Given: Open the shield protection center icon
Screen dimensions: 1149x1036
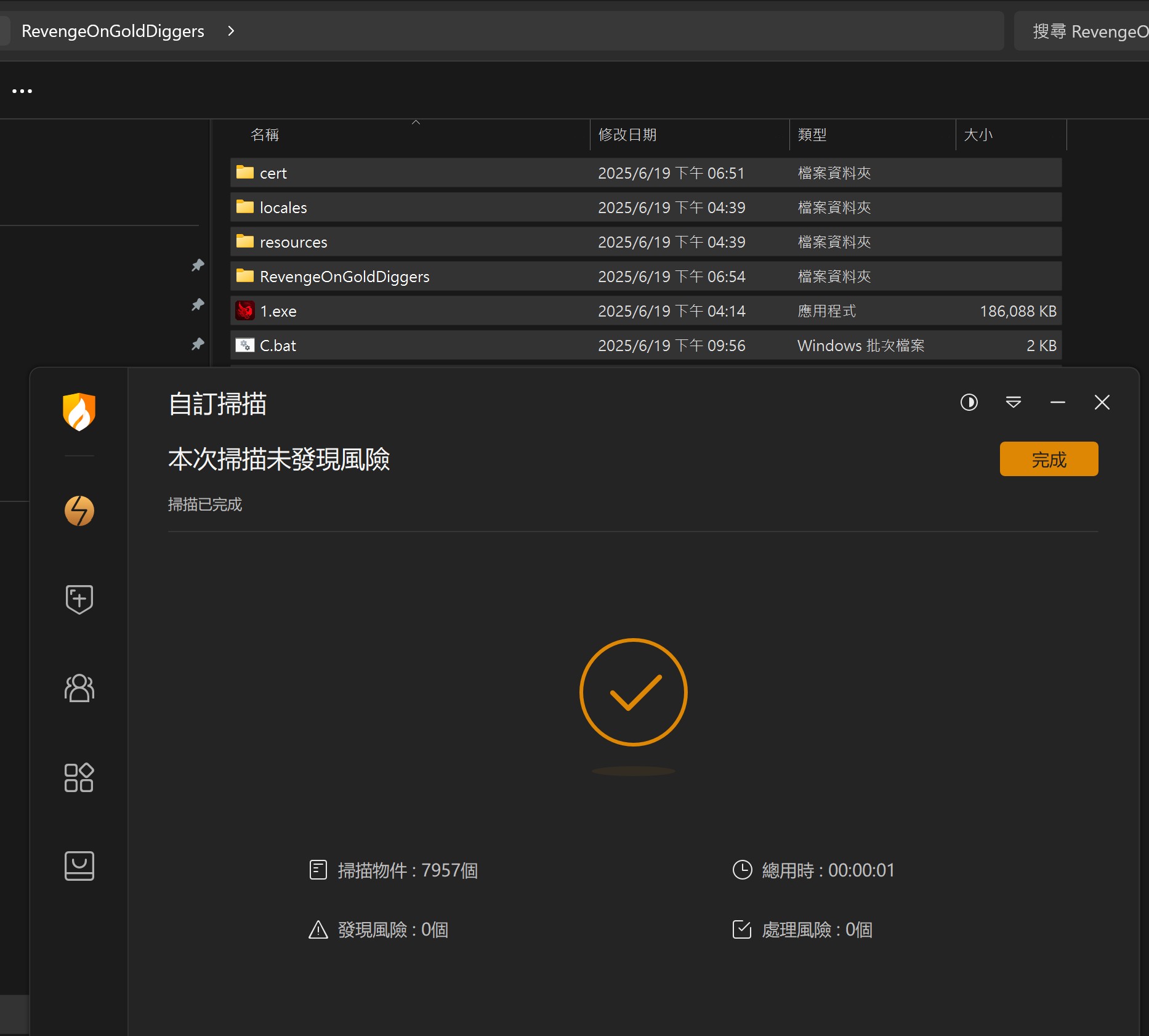Looking at the screenshot, I should pos(79,599).
